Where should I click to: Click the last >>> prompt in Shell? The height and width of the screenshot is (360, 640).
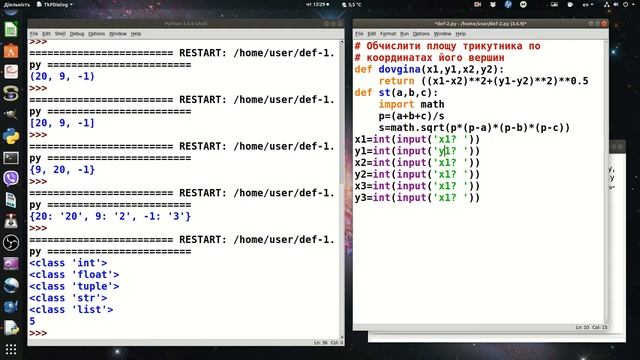point(38,333)
